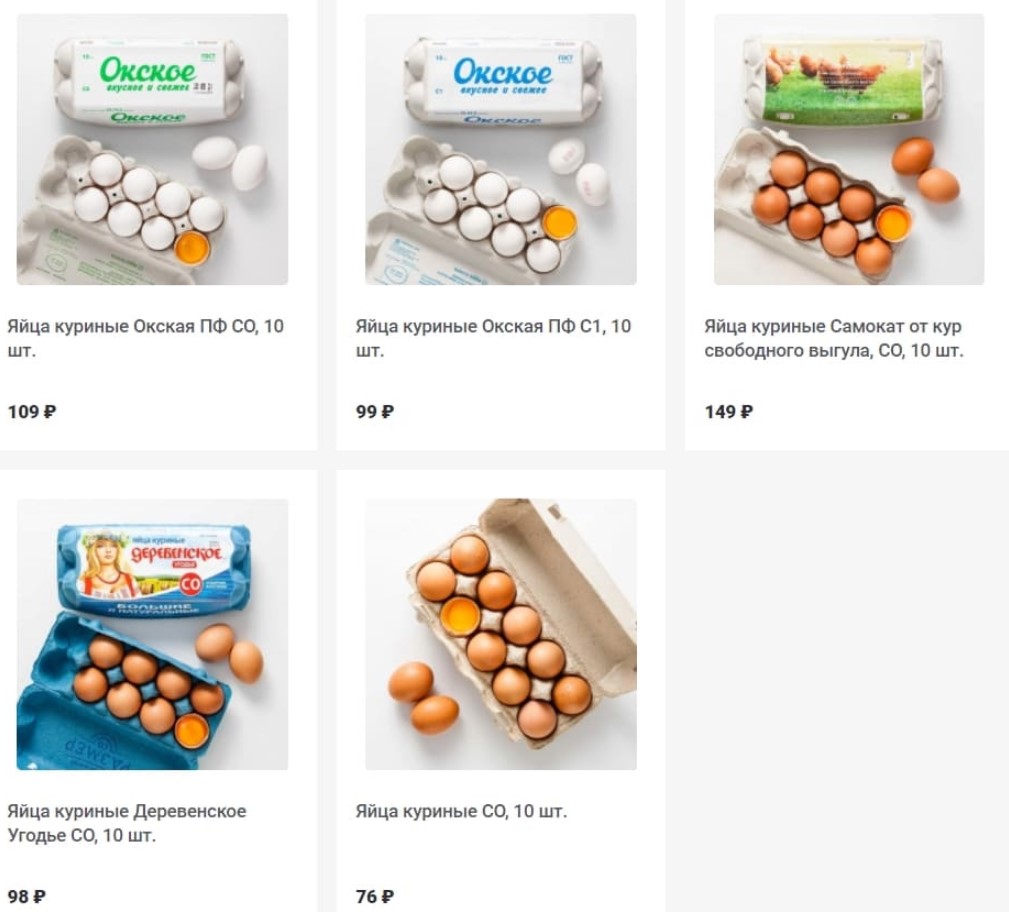Select the 109 ₽ price
Screen dimensions: 1009x912
point(32,412)
